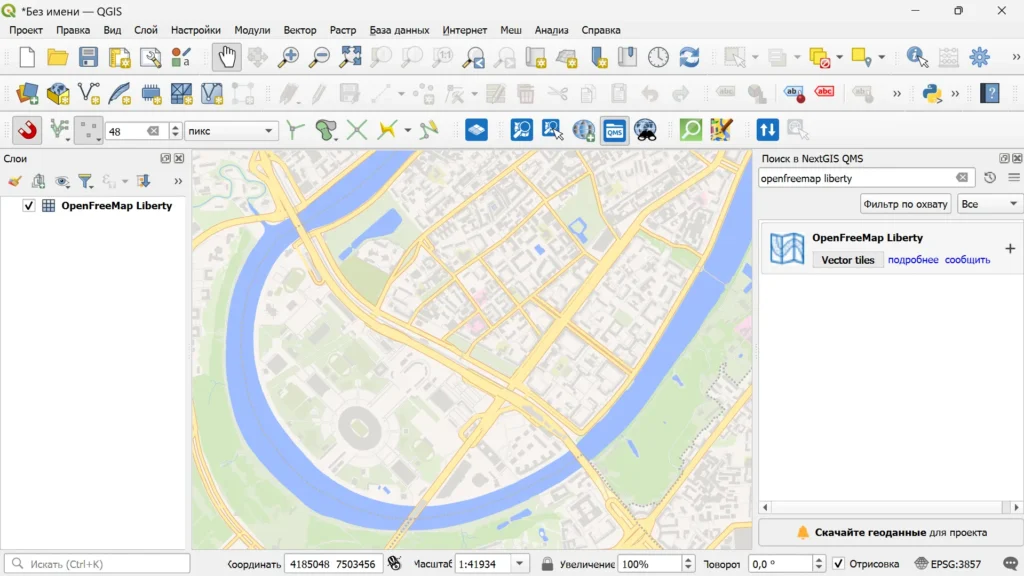Click the Vector tiles button
1024x576 pixels.
pyautogui.click(x=848, y=260)
